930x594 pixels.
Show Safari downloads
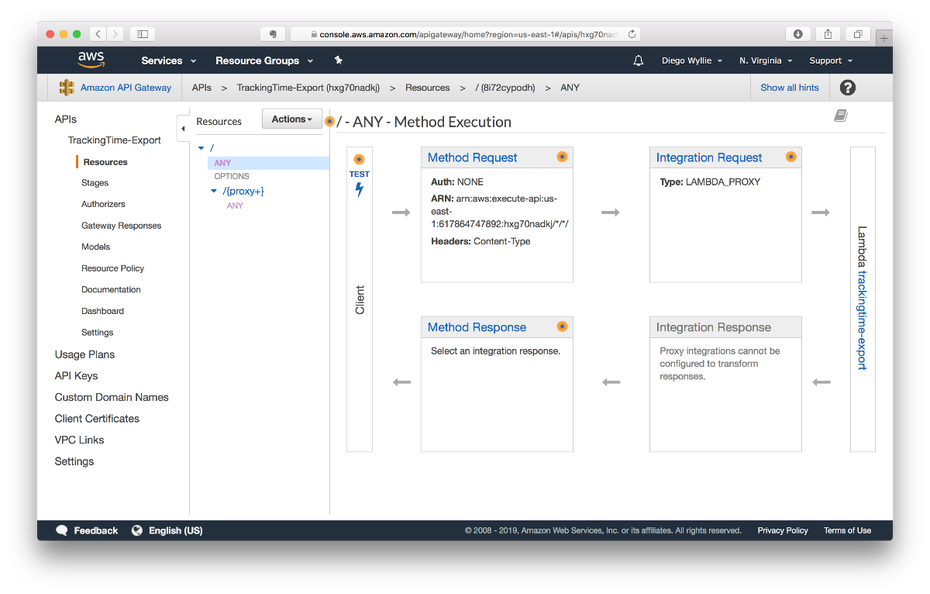[798, 34]
